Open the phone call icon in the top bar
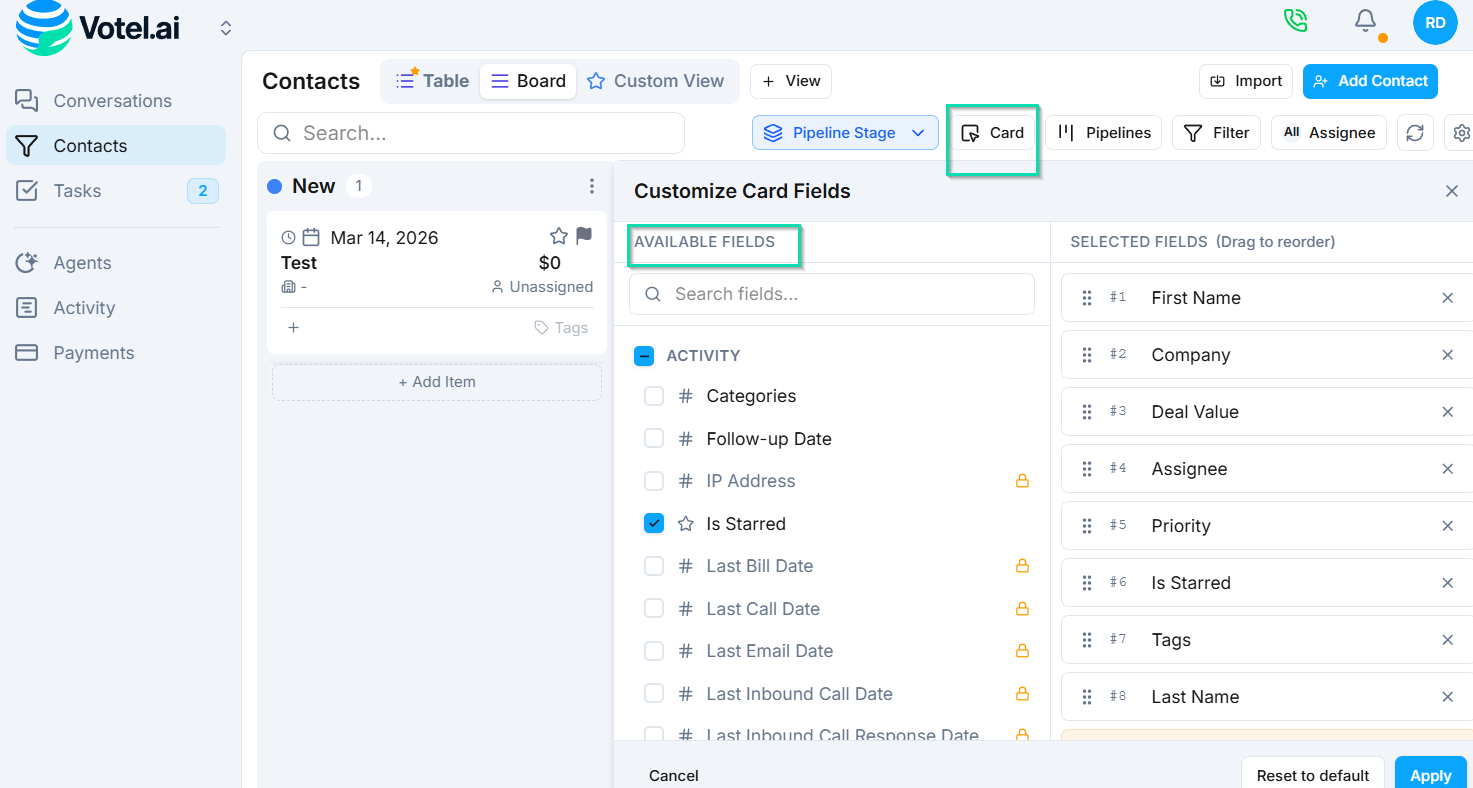1473x788 pixels. tap(1295, 19)
